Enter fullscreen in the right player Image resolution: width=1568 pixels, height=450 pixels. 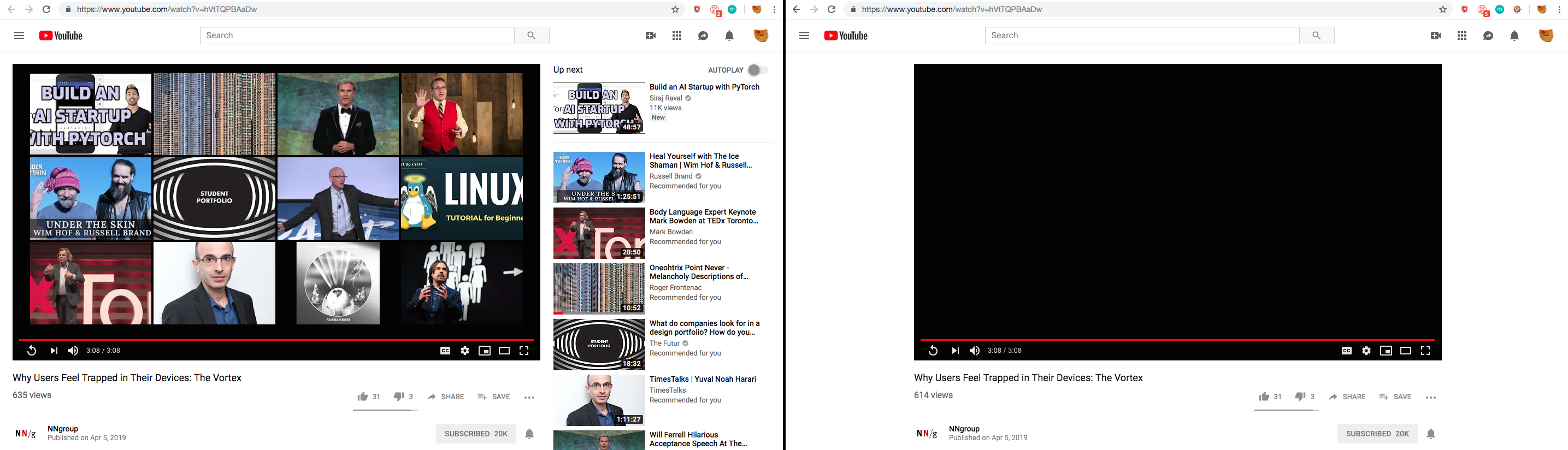pyautogui.click(x=1425, y=350)
